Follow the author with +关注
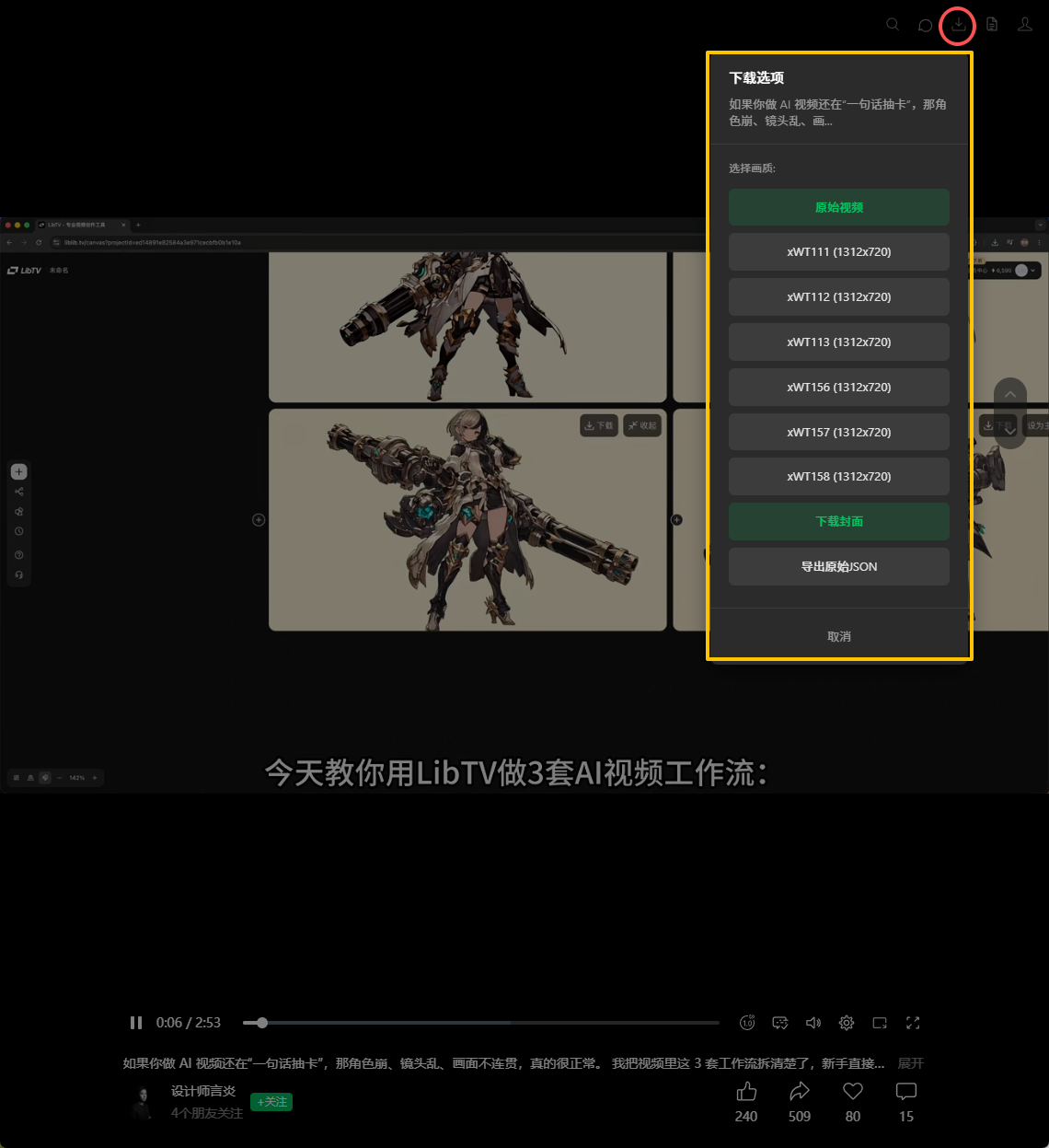Image resolution: width=1049 pixels, height=1148 pixels. point(271,1102)
